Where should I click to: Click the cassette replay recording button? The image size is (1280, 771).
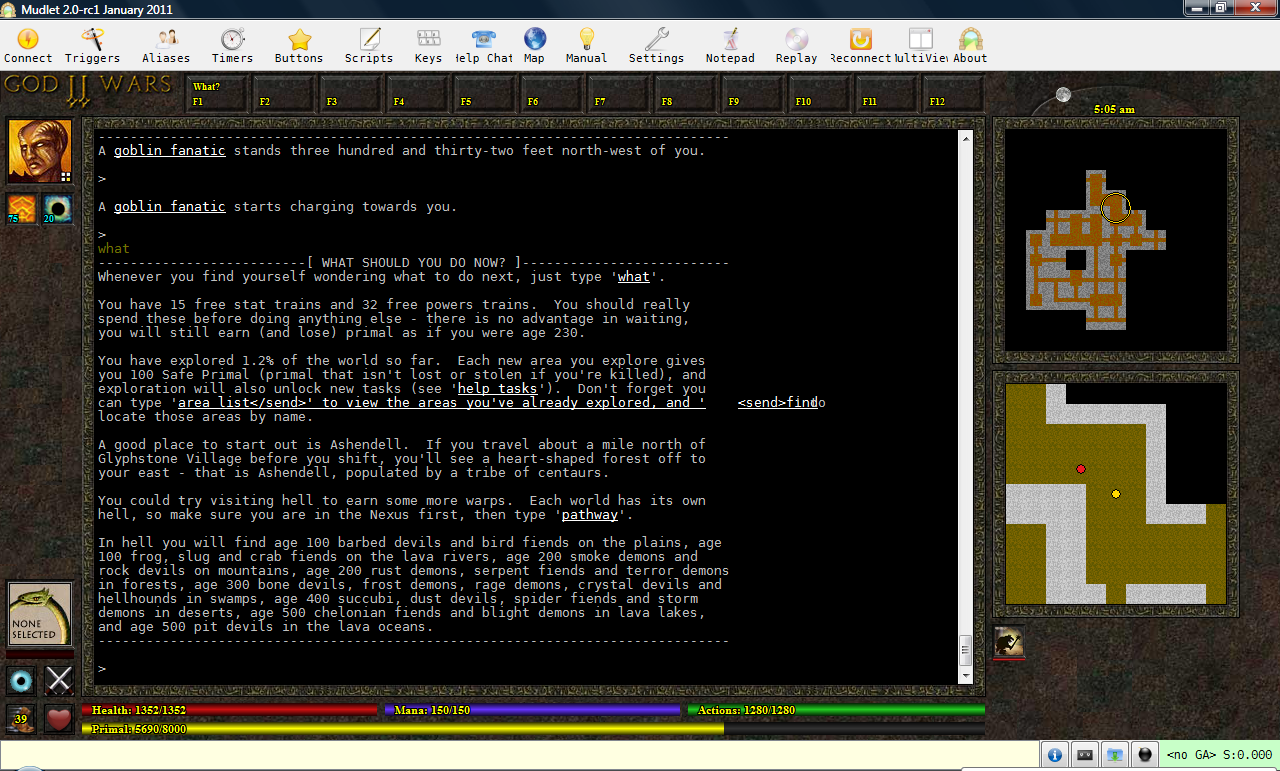(x=1085, y=755)
